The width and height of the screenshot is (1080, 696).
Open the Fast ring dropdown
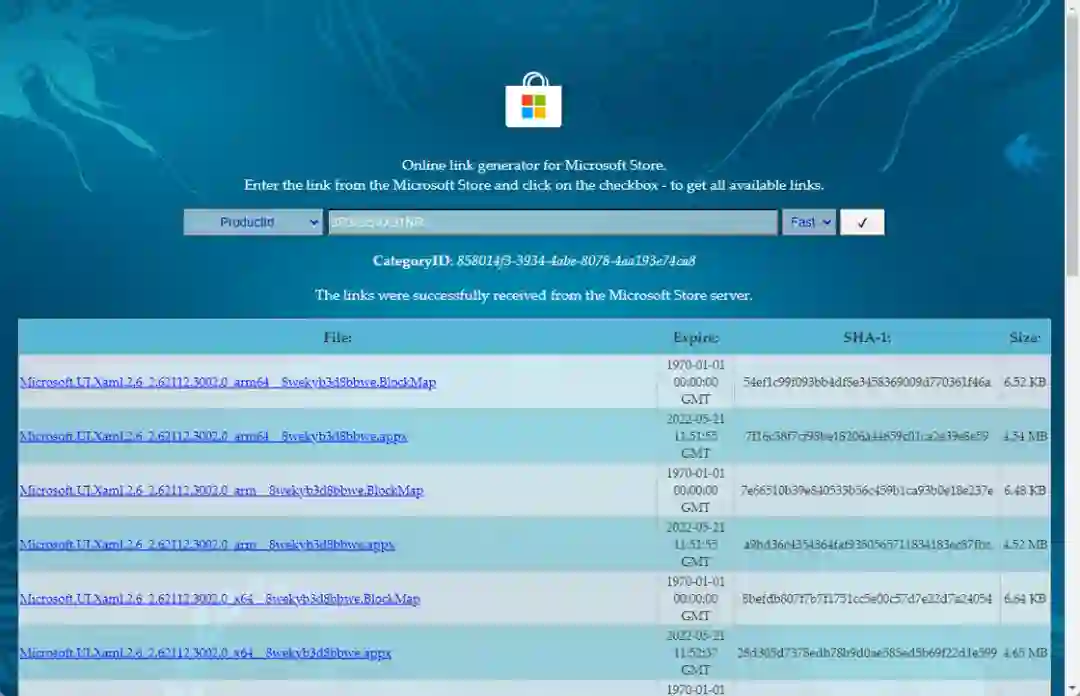click(809, 223)
